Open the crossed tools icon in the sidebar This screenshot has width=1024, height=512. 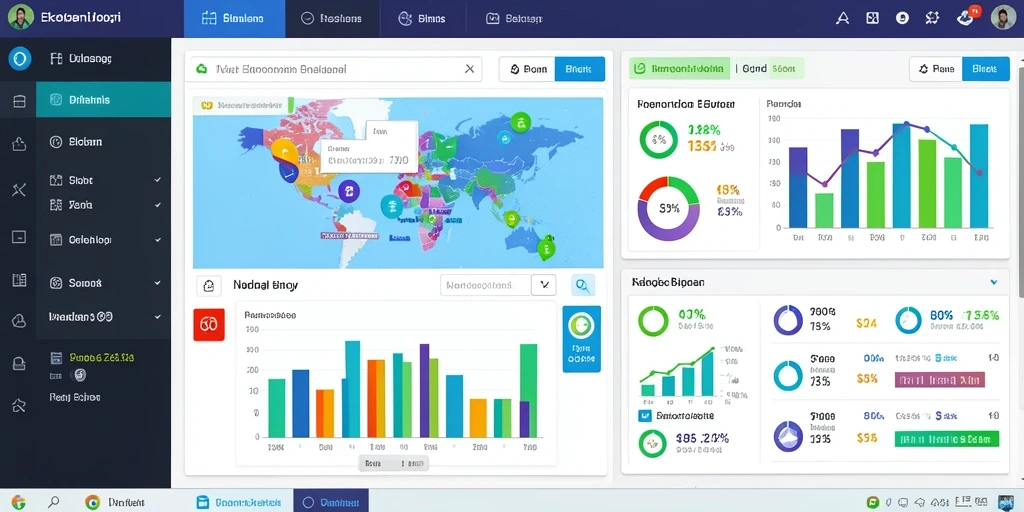(x=19, y=190)
